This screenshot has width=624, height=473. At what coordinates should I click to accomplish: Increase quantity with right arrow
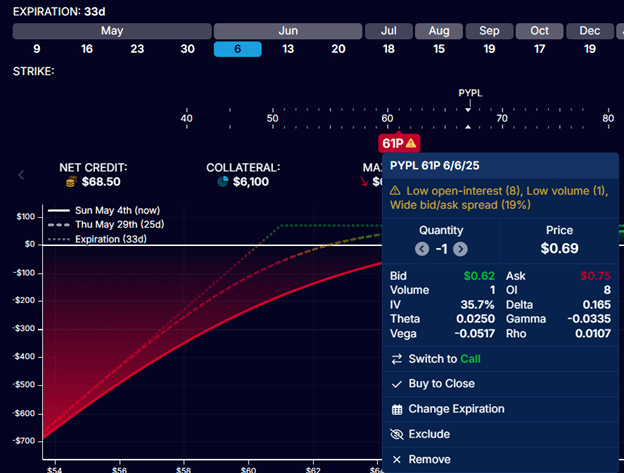click(460, 249)
